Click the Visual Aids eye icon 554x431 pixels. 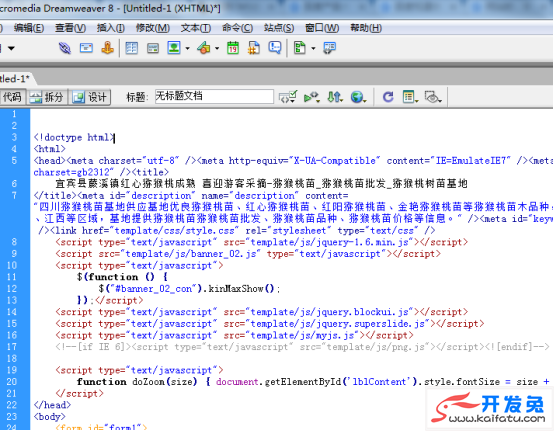pos(433,96)
